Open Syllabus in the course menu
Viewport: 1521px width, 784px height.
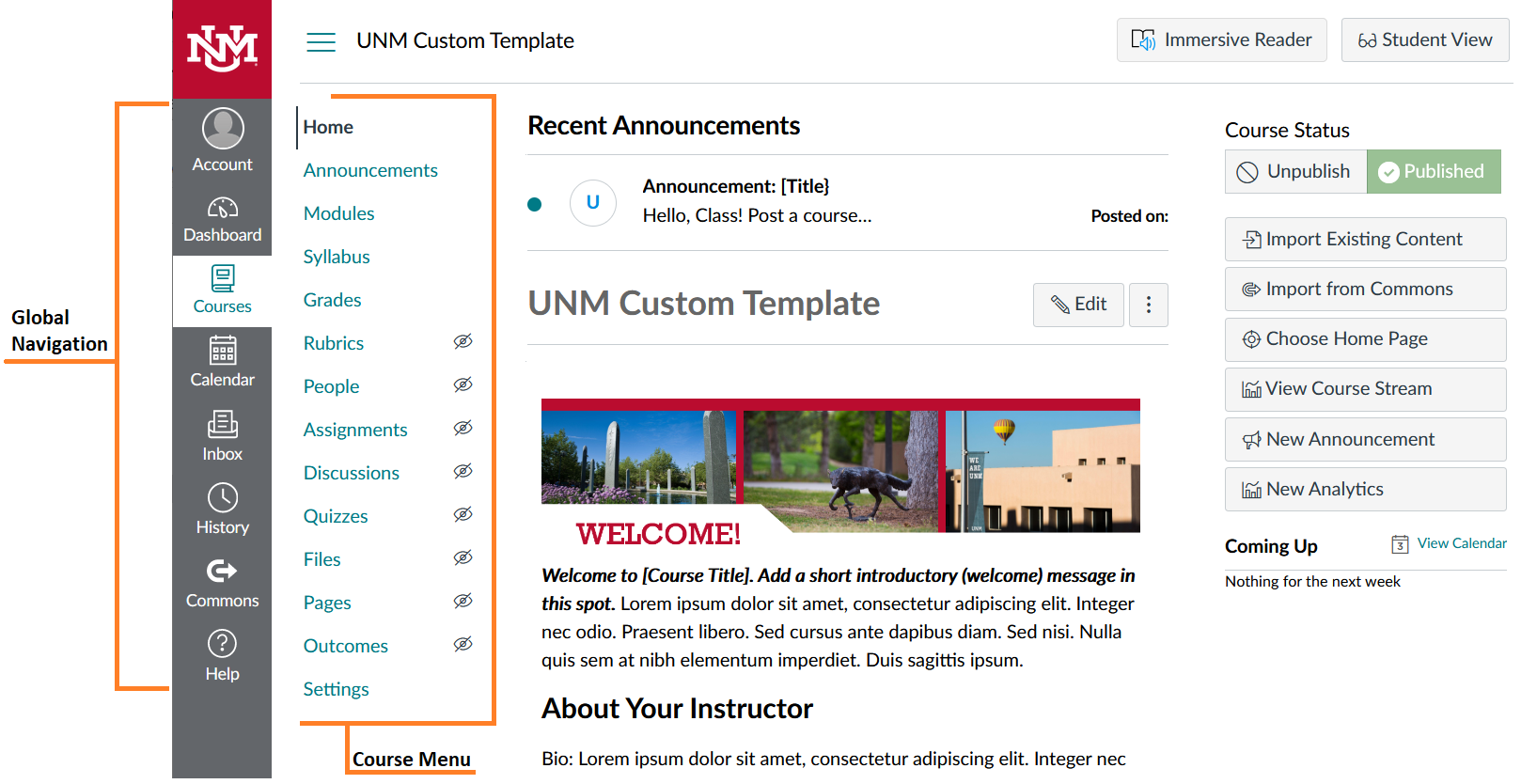(337, 257)
